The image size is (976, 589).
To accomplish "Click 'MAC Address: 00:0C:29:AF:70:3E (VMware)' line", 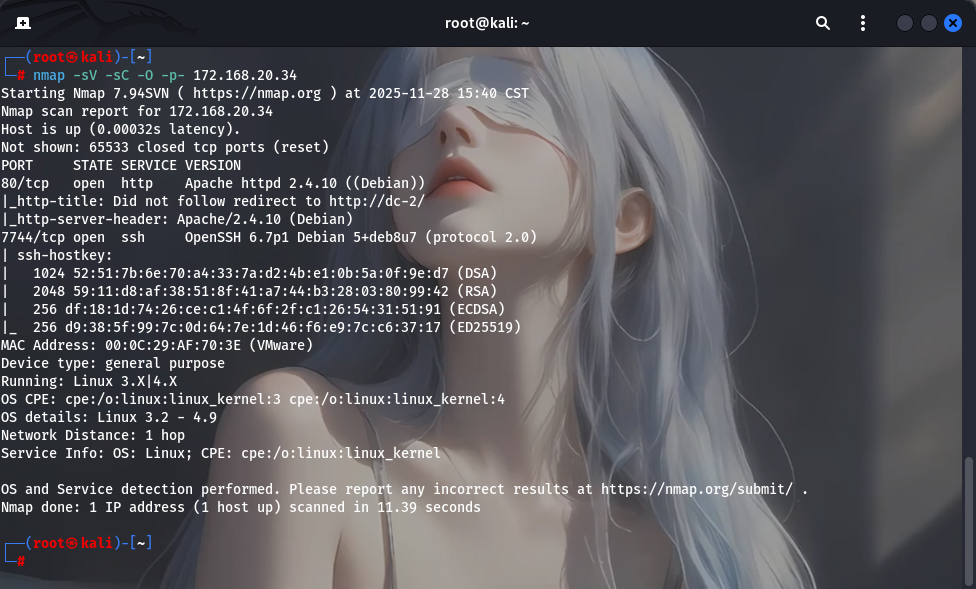I will coord(157,346).
